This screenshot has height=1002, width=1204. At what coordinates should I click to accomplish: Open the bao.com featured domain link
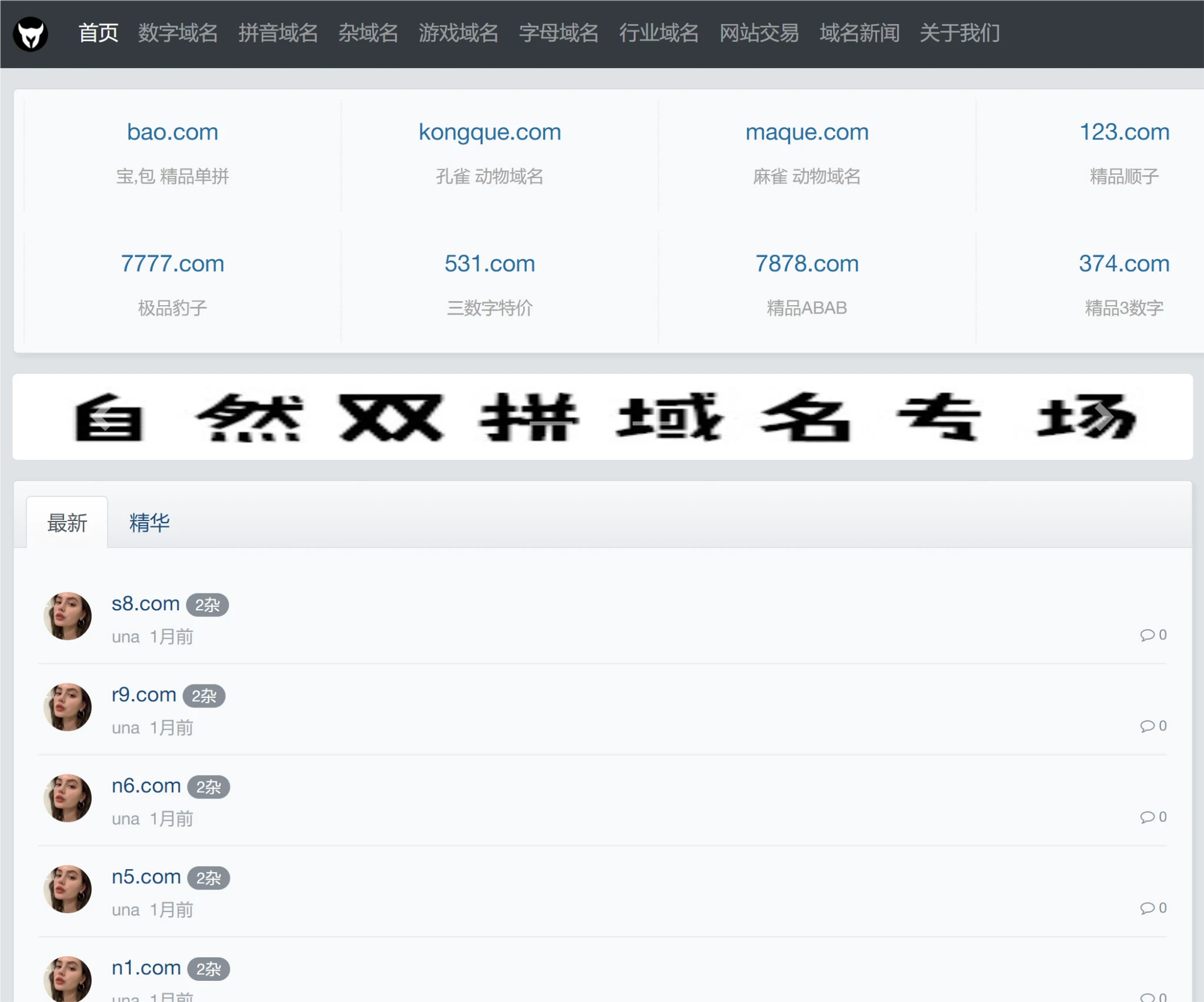tap(172, 132)
